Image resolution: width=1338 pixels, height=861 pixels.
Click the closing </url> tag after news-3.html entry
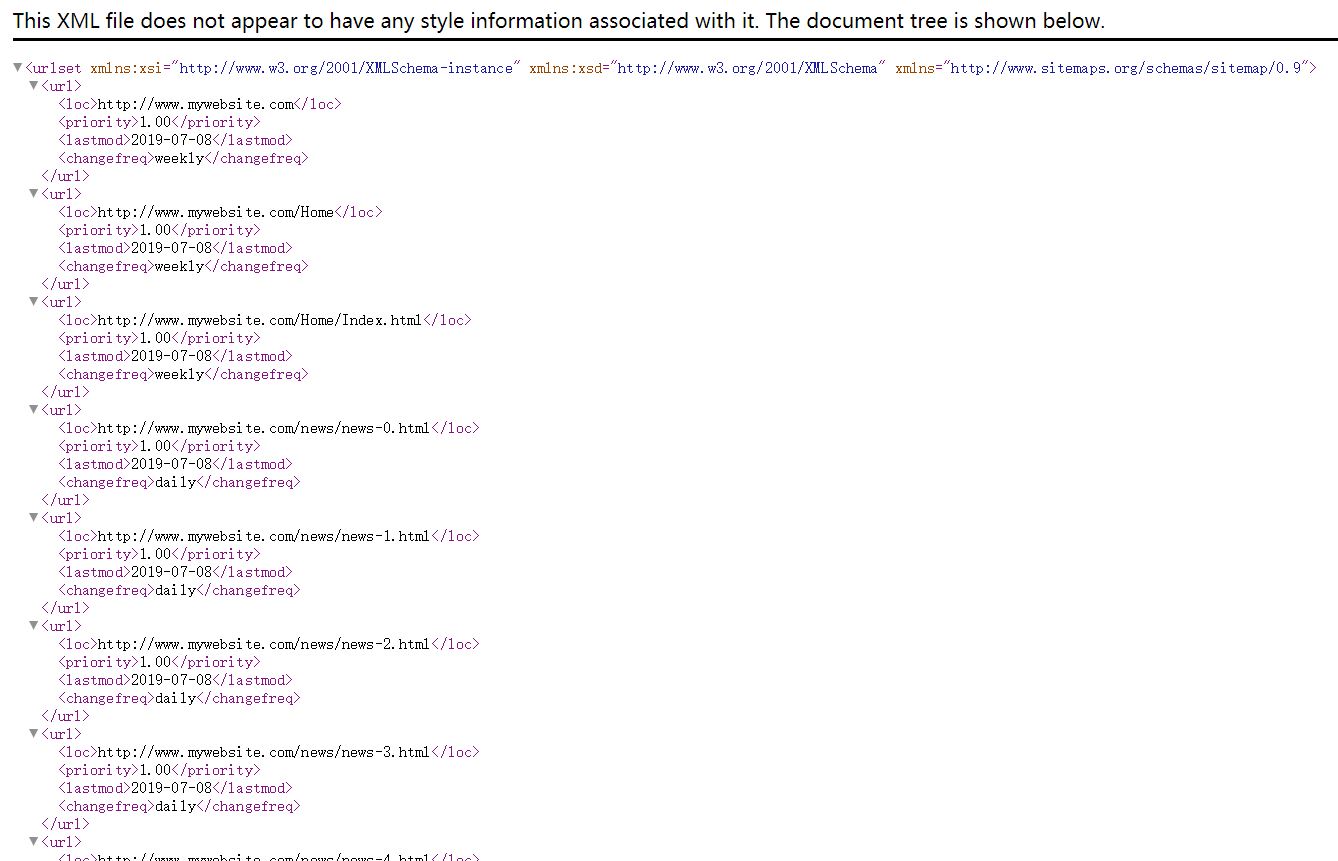[x=65, y=824]
